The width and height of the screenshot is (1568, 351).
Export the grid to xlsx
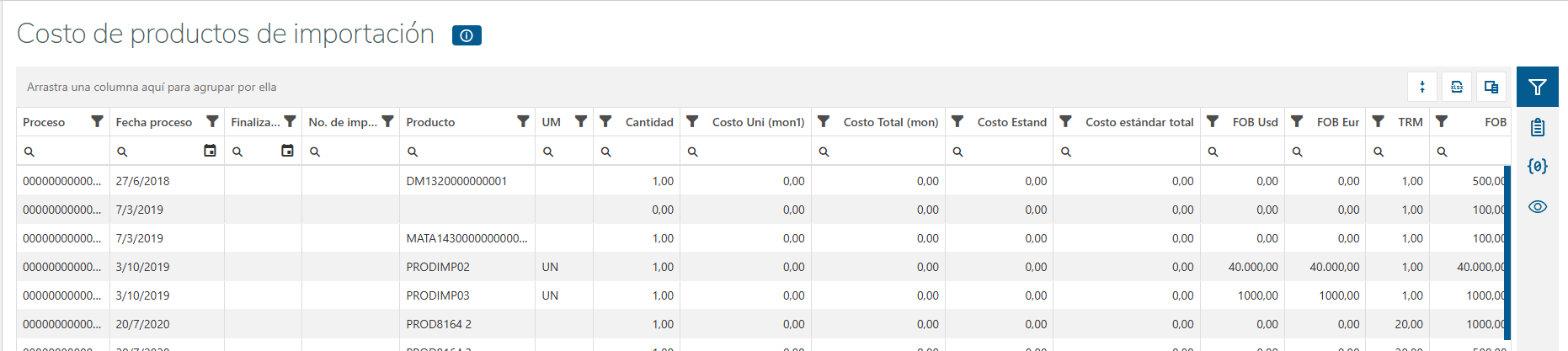1457,87
